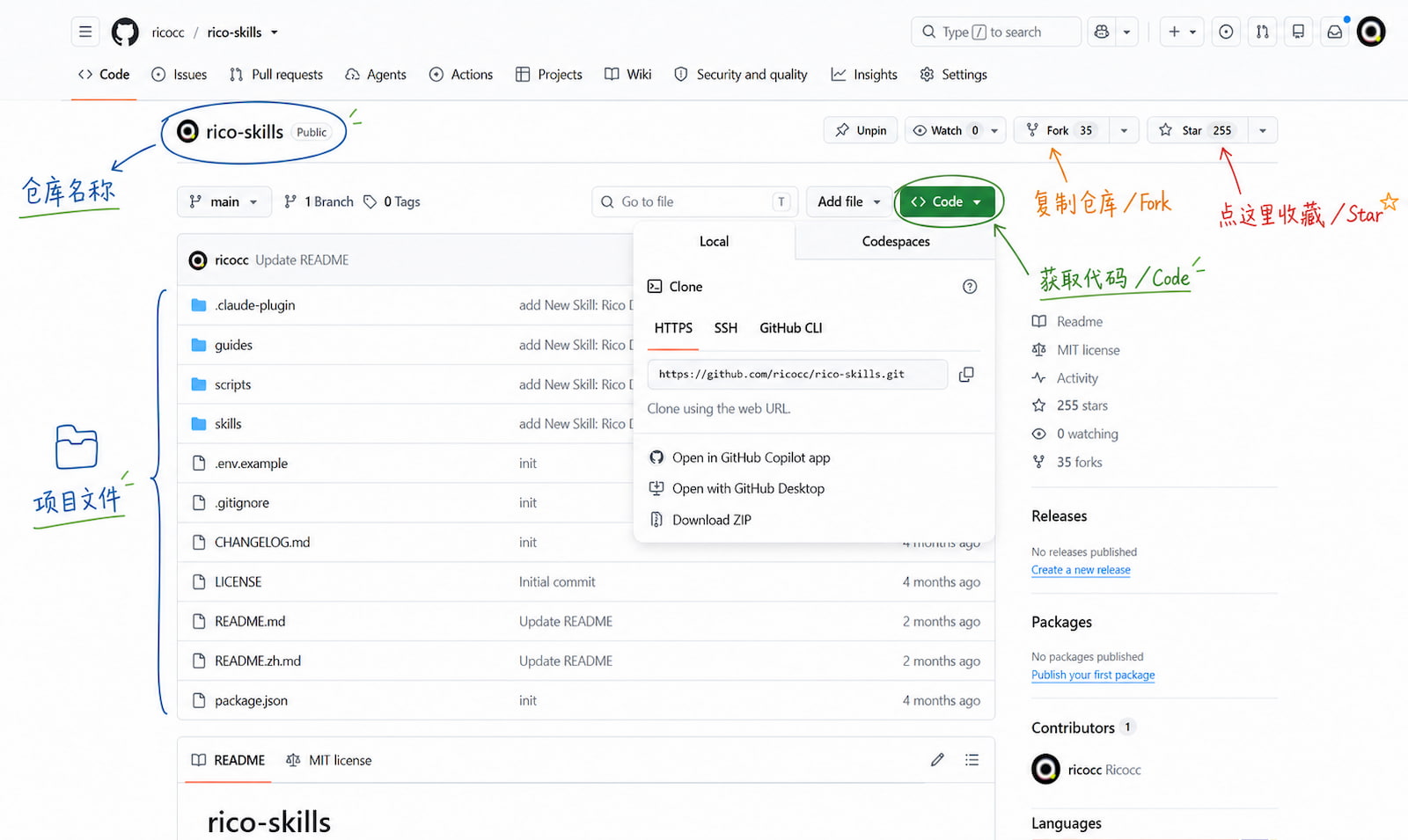Open the Insights tab
1408x840 pixels.
pos(864,75)
